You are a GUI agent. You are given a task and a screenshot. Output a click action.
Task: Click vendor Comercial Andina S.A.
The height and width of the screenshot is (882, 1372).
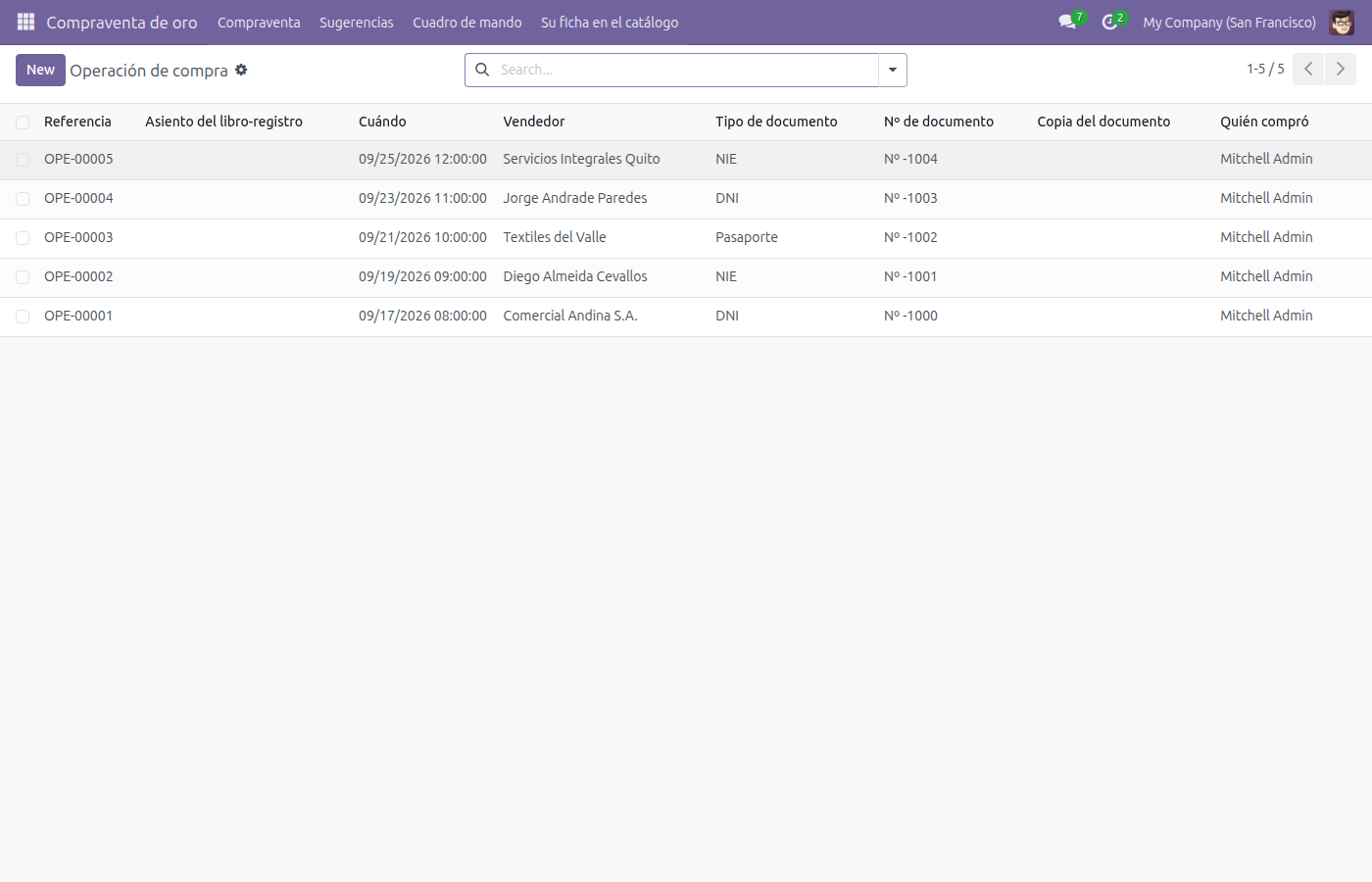coord(570,316)
